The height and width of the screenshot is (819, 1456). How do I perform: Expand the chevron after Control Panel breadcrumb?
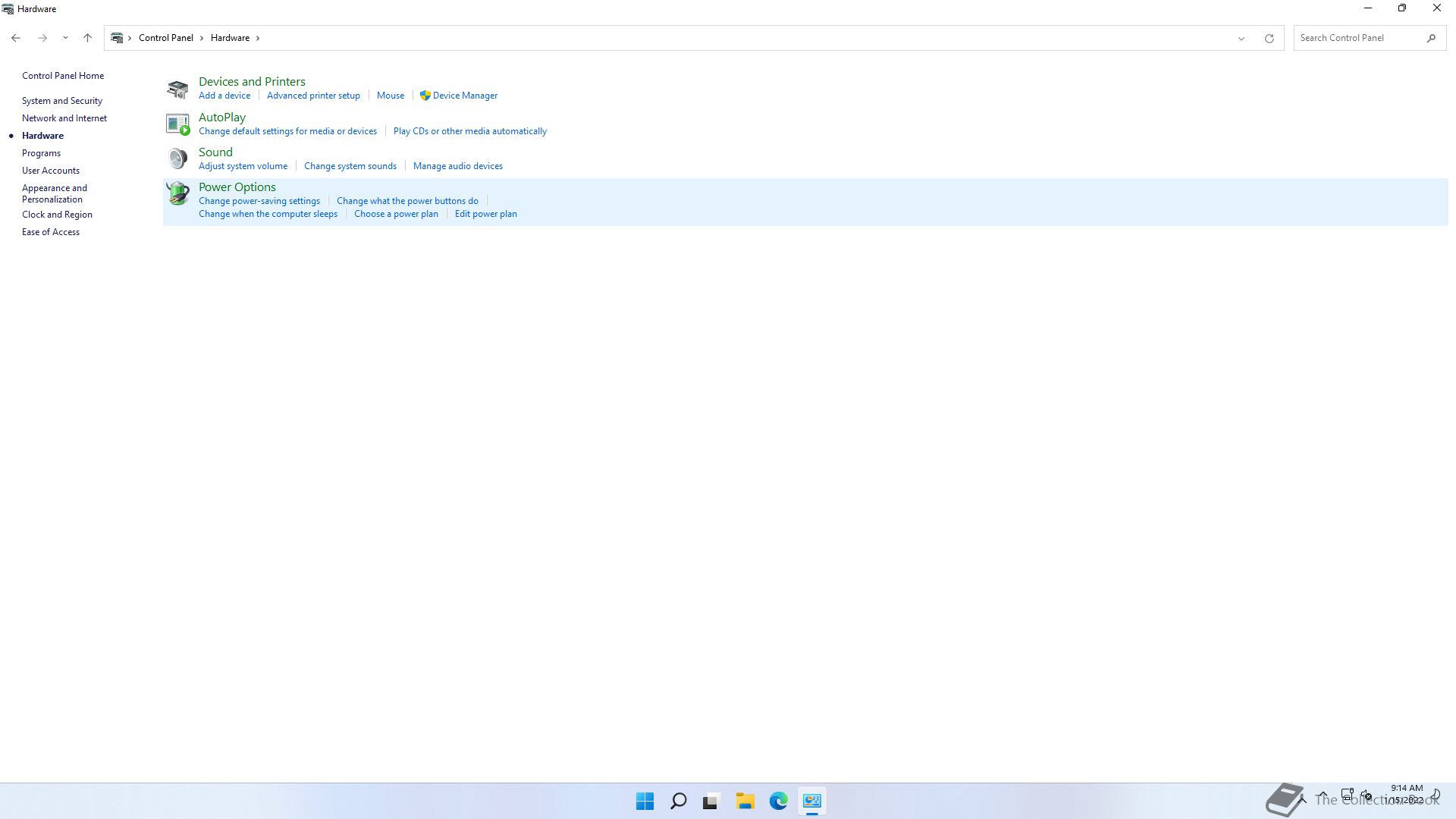(x=202, y=38)
